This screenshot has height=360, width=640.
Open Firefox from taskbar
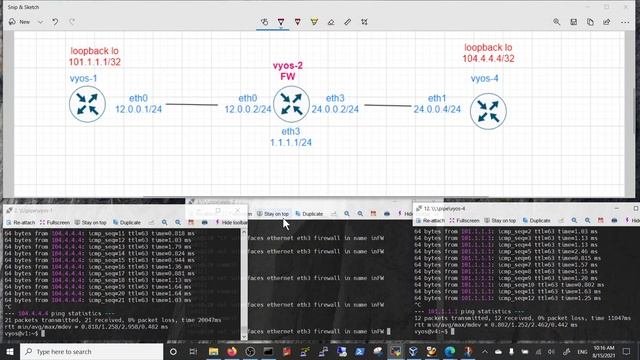[x=232, y=351]
